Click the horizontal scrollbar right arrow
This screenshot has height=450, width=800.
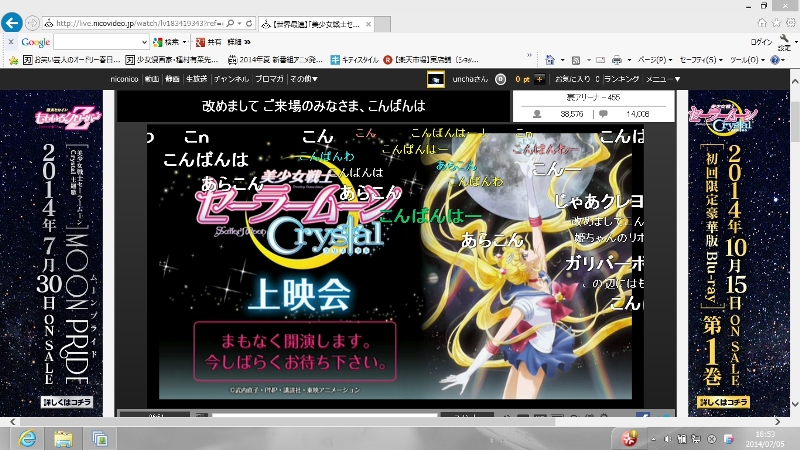pos(778,422)
